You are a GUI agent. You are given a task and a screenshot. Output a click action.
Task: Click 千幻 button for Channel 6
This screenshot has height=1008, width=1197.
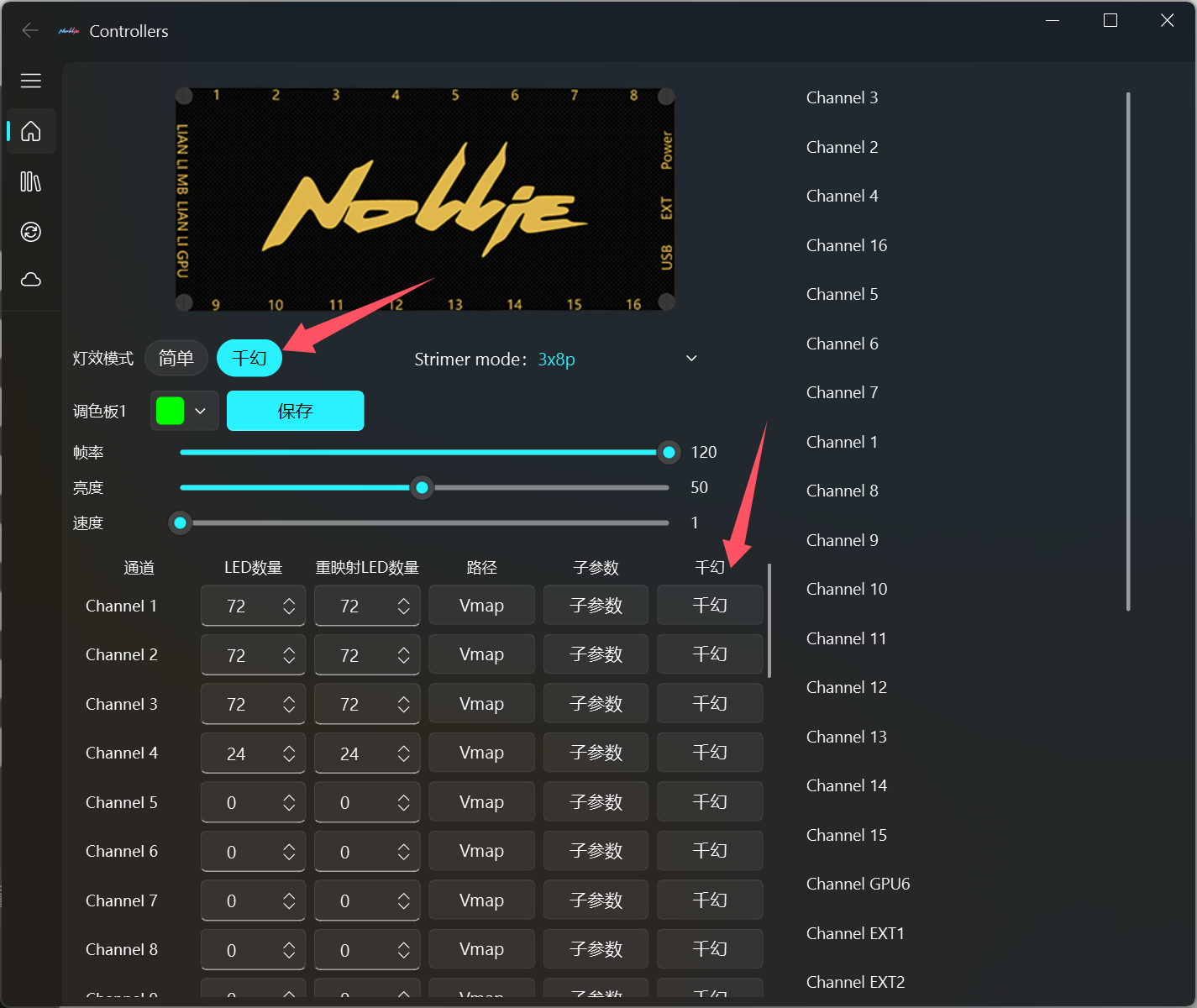[x=710, y=851]
